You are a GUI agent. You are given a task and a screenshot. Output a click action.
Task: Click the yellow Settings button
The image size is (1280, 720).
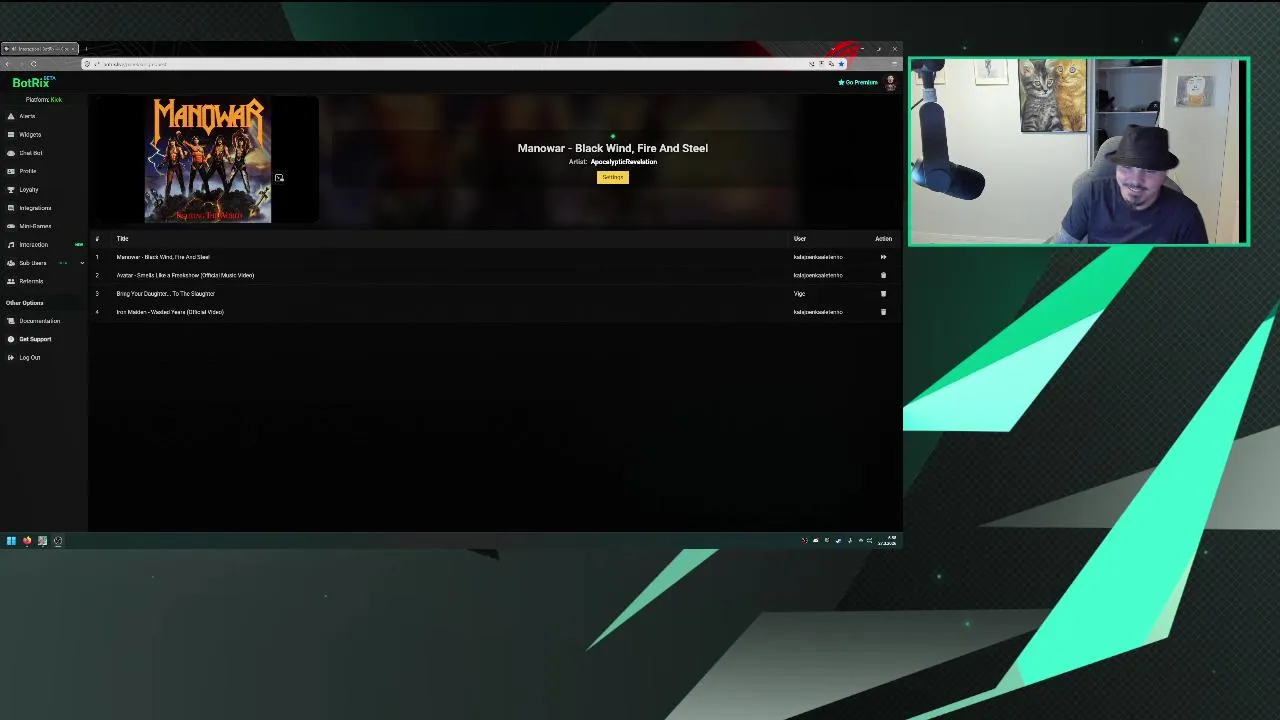tap(613, 177)
